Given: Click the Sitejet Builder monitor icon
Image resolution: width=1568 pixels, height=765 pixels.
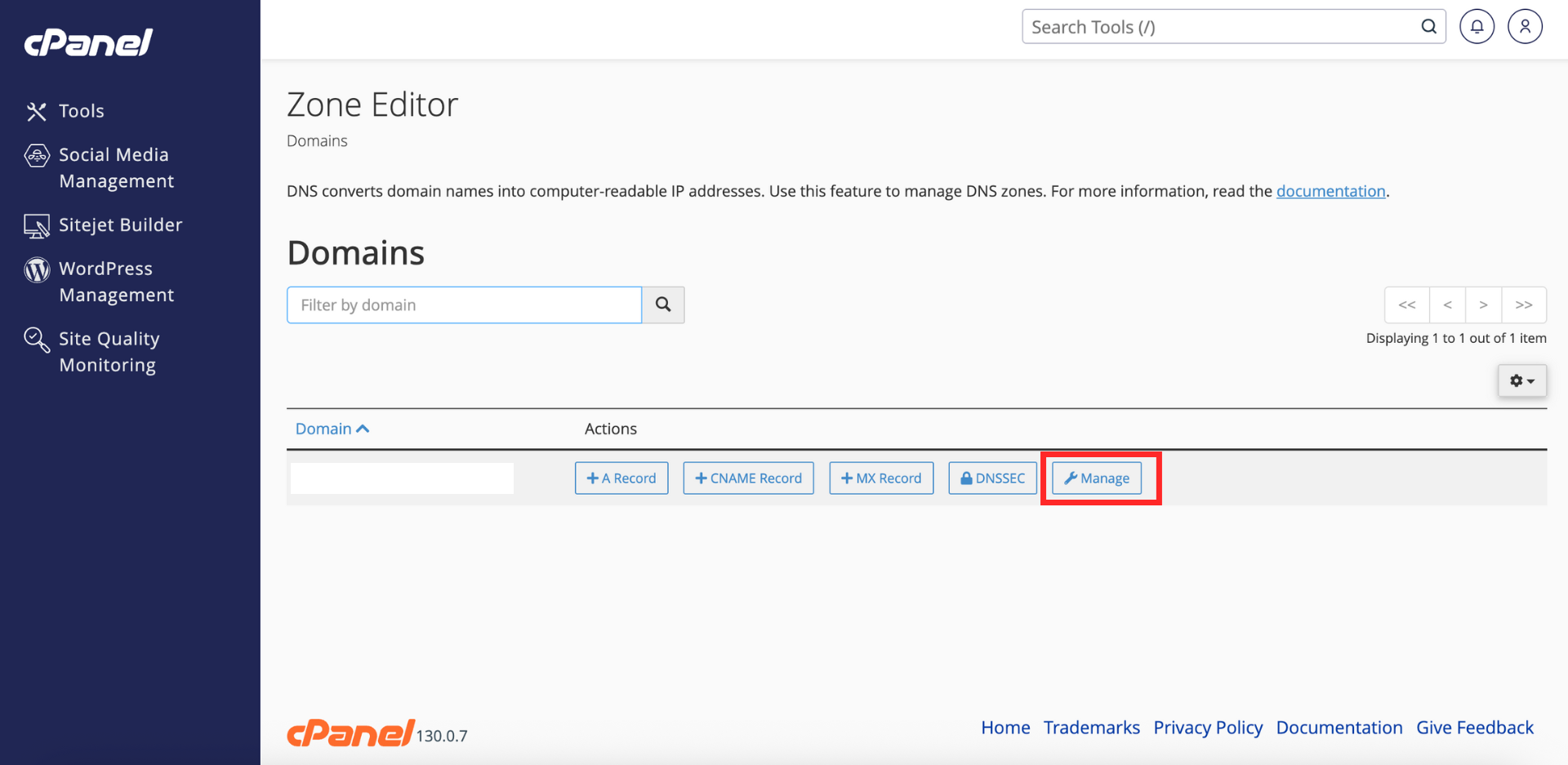Looking at the screenshot, I should coord(37,226).
